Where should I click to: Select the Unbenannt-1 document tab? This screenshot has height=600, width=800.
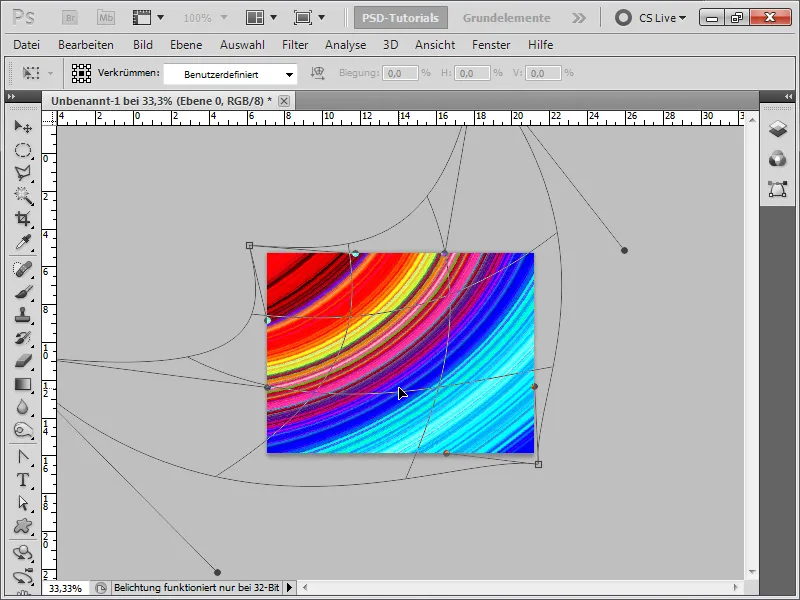161,101
